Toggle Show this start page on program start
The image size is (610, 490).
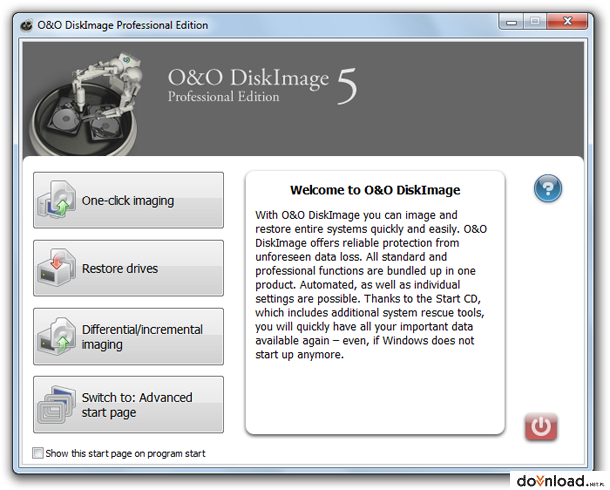click(x=38, y=453)
